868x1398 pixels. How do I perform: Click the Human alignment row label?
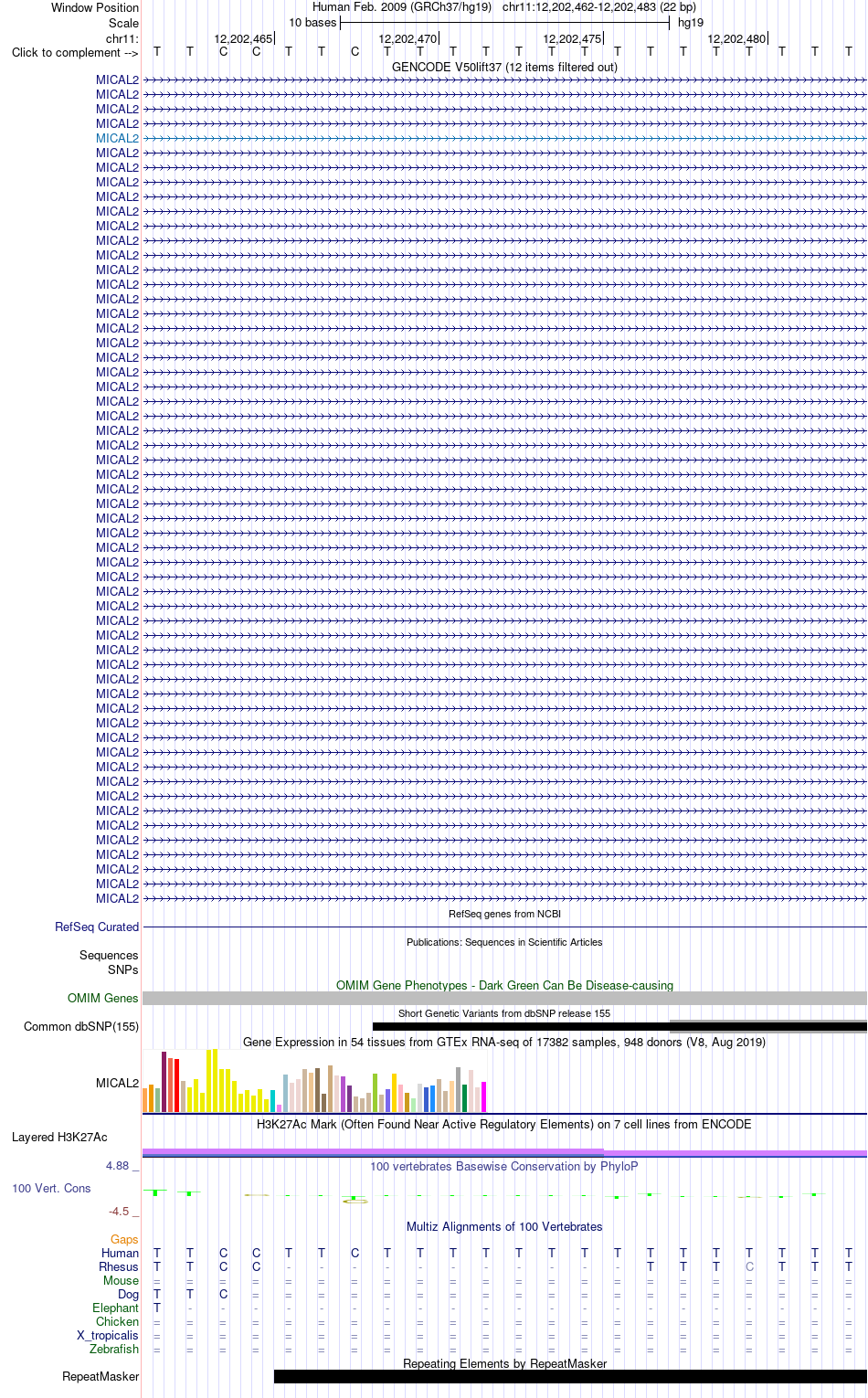click(120, 1253)
